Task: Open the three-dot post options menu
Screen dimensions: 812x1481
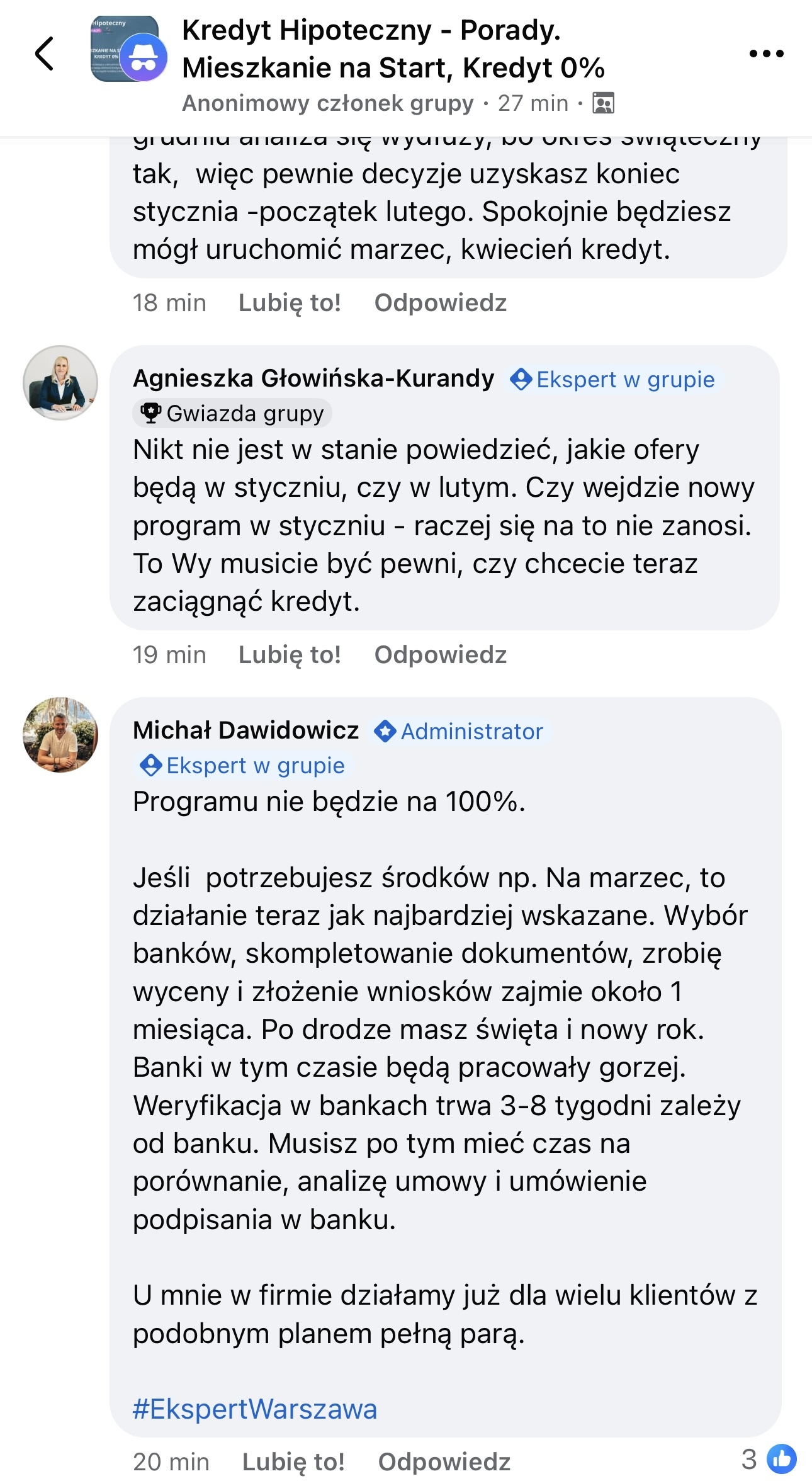Action: tap(766, 54)
